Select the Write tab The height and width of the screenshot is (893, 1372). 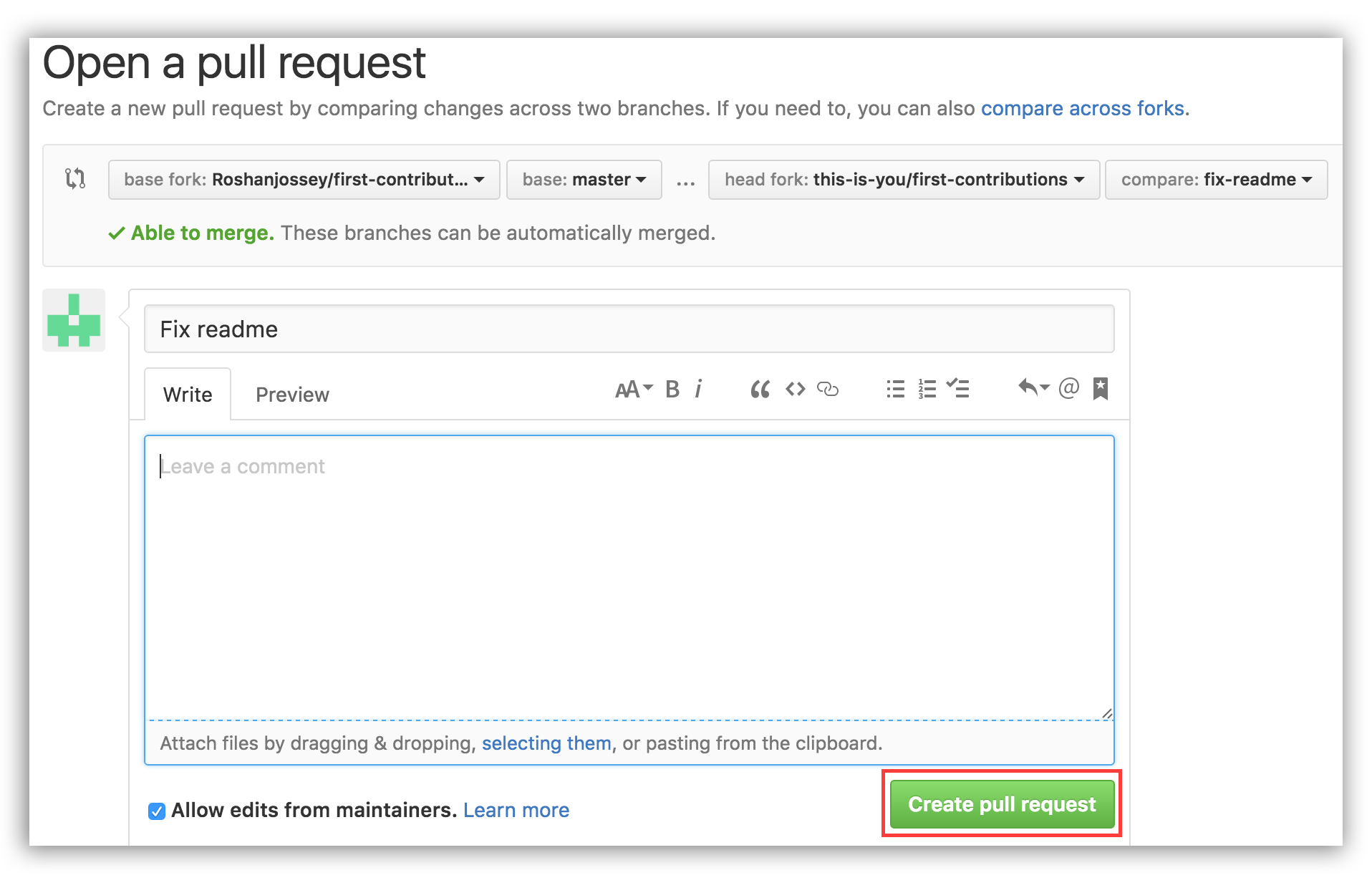pyautogui.click(x=187, y=394)
